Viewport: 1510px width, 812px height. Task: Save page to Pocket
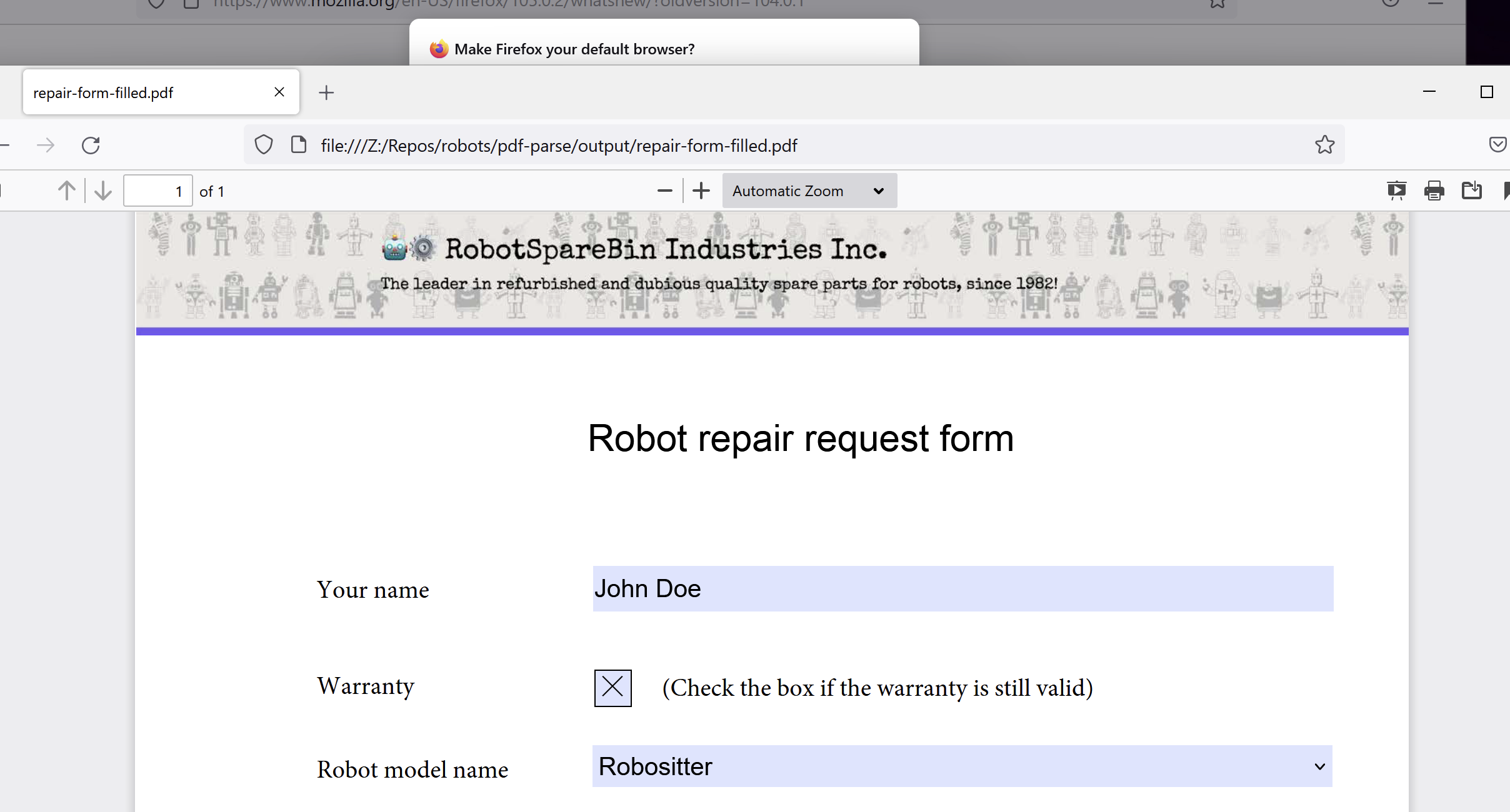point(1499,144)
